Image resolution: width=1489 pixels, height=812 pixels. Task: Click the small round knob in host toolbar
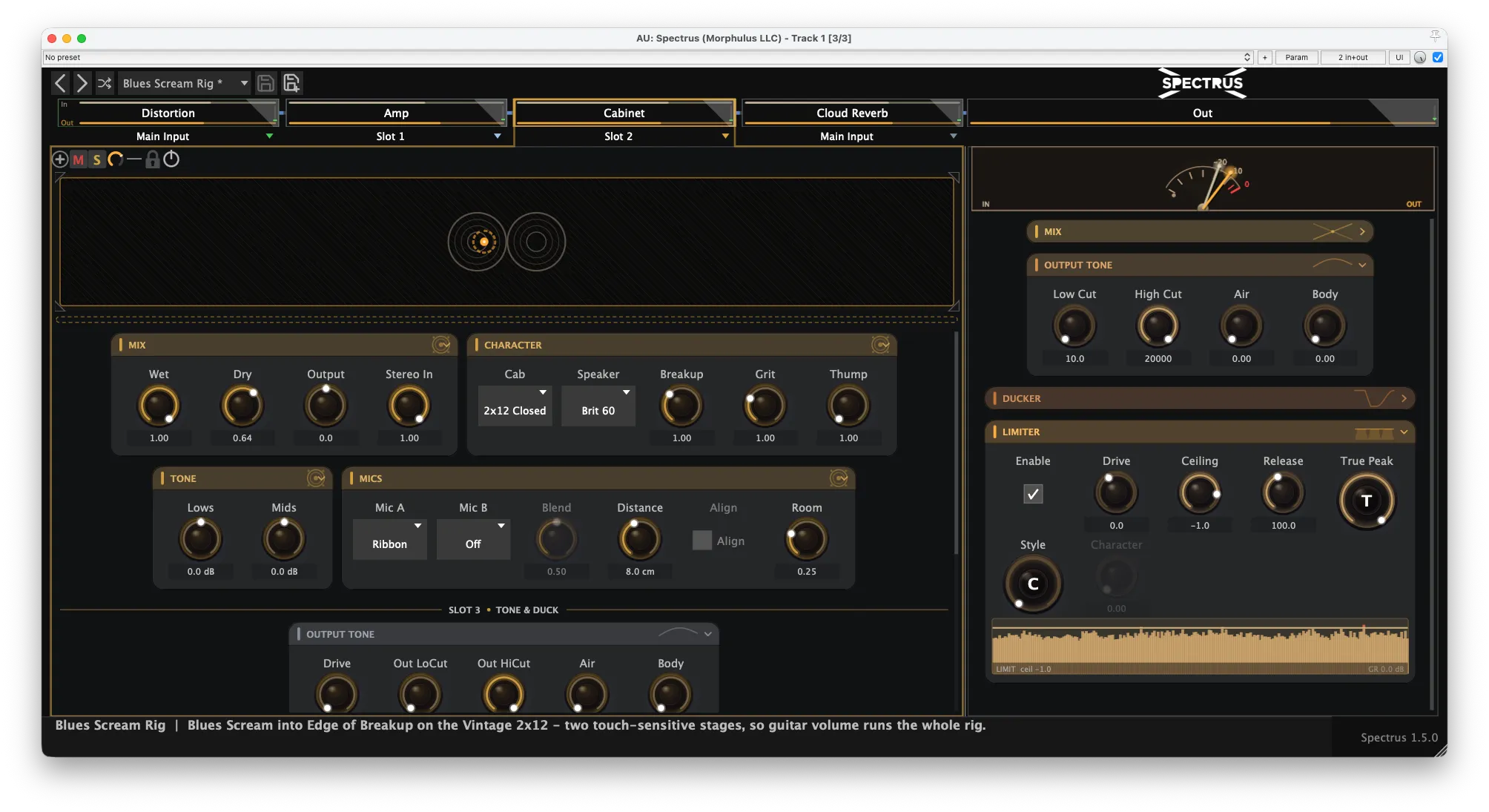1419,57
